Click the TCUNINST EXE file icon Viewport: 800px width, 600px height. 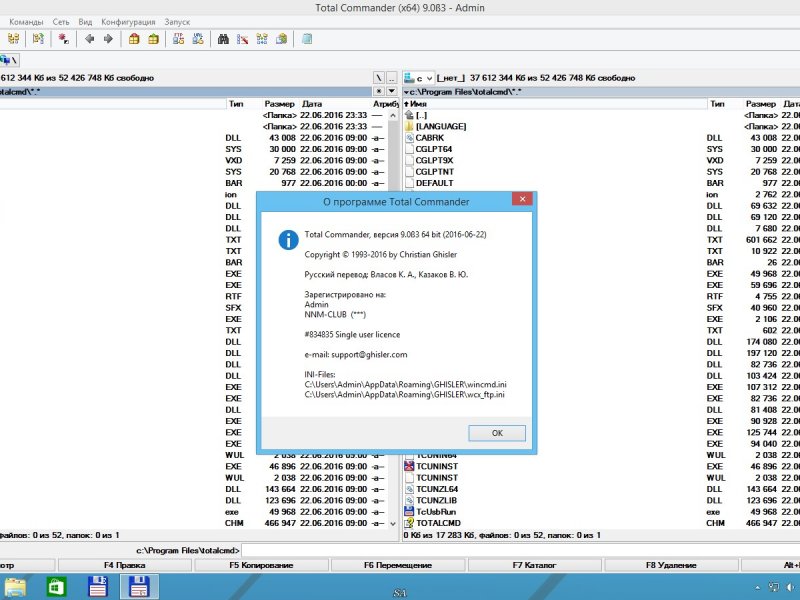pyautogui.click(x=409, y=466)
